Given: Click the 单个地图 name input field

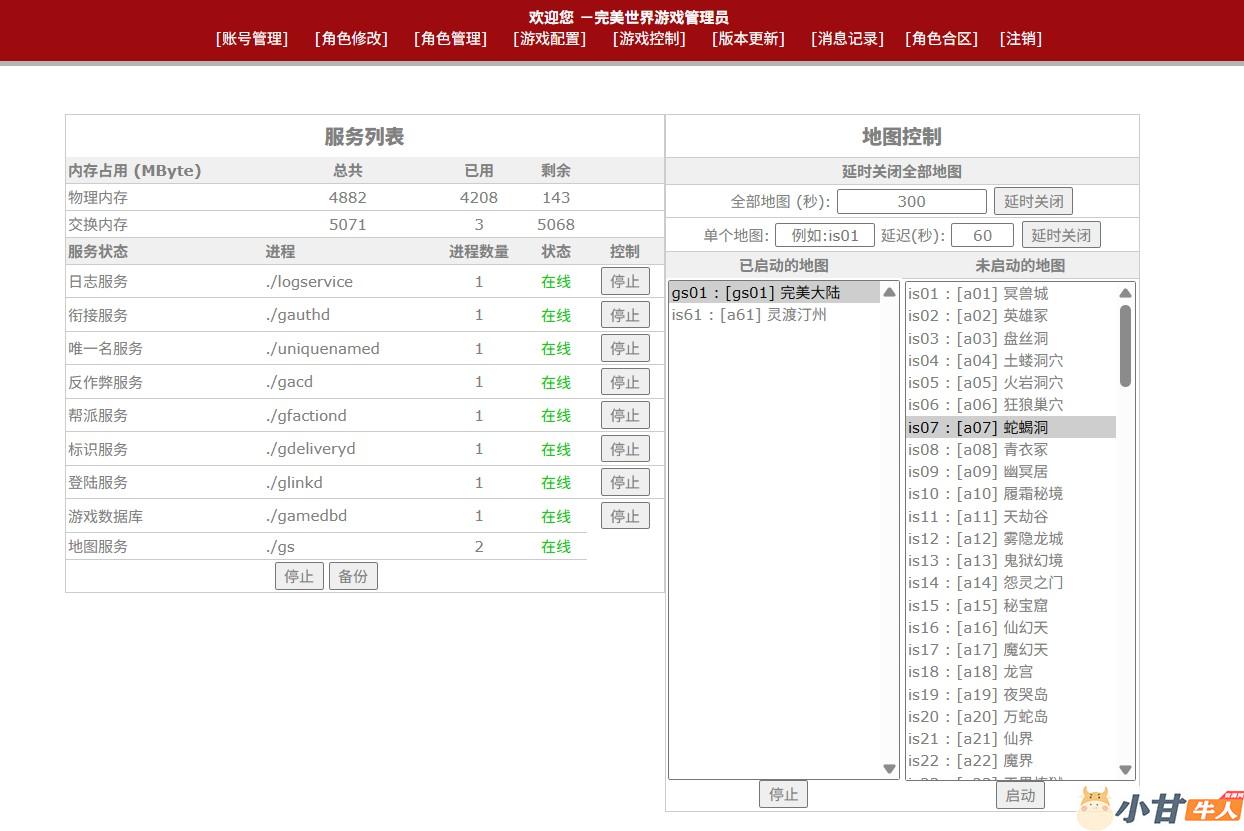Looking at the screenshot, I should pos(824,235).
